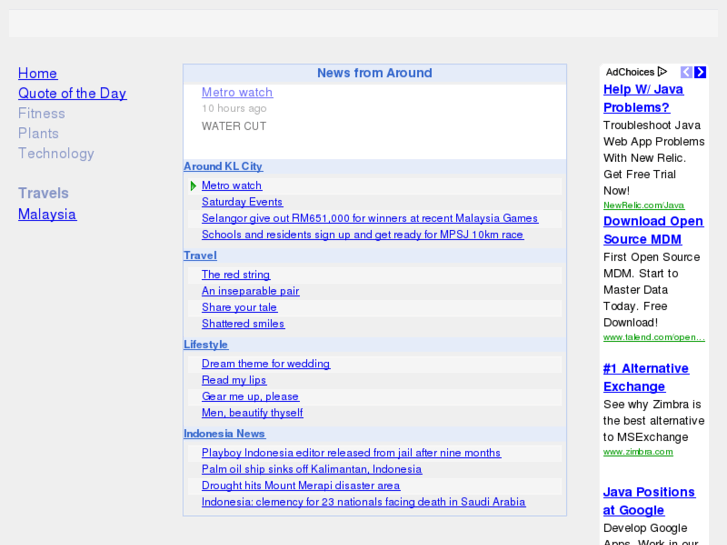Open the Read my lips article
This screenshot has height=545, width=727.
click(234, 380)
